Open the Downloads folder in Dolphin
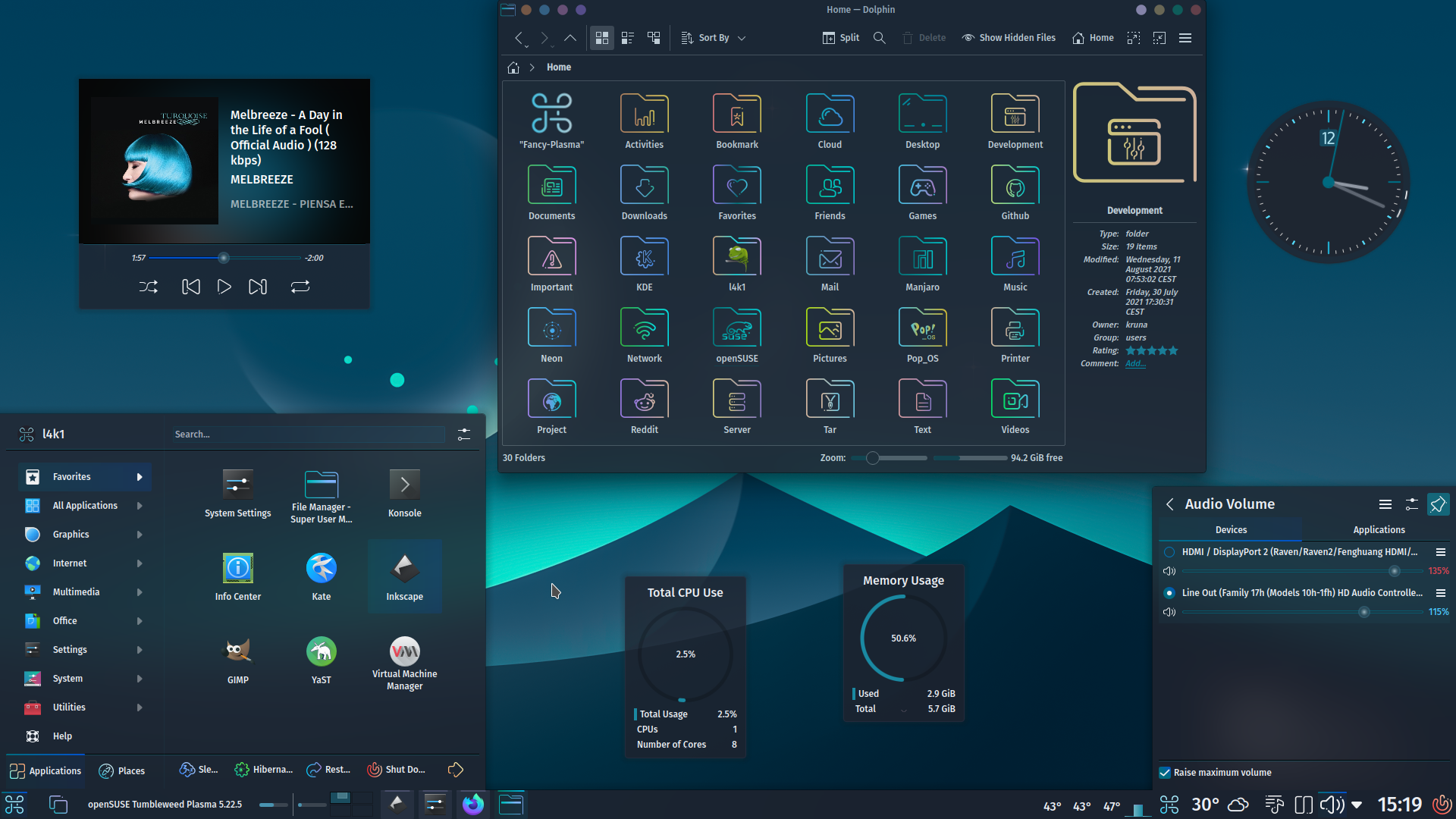 point(644,193)
